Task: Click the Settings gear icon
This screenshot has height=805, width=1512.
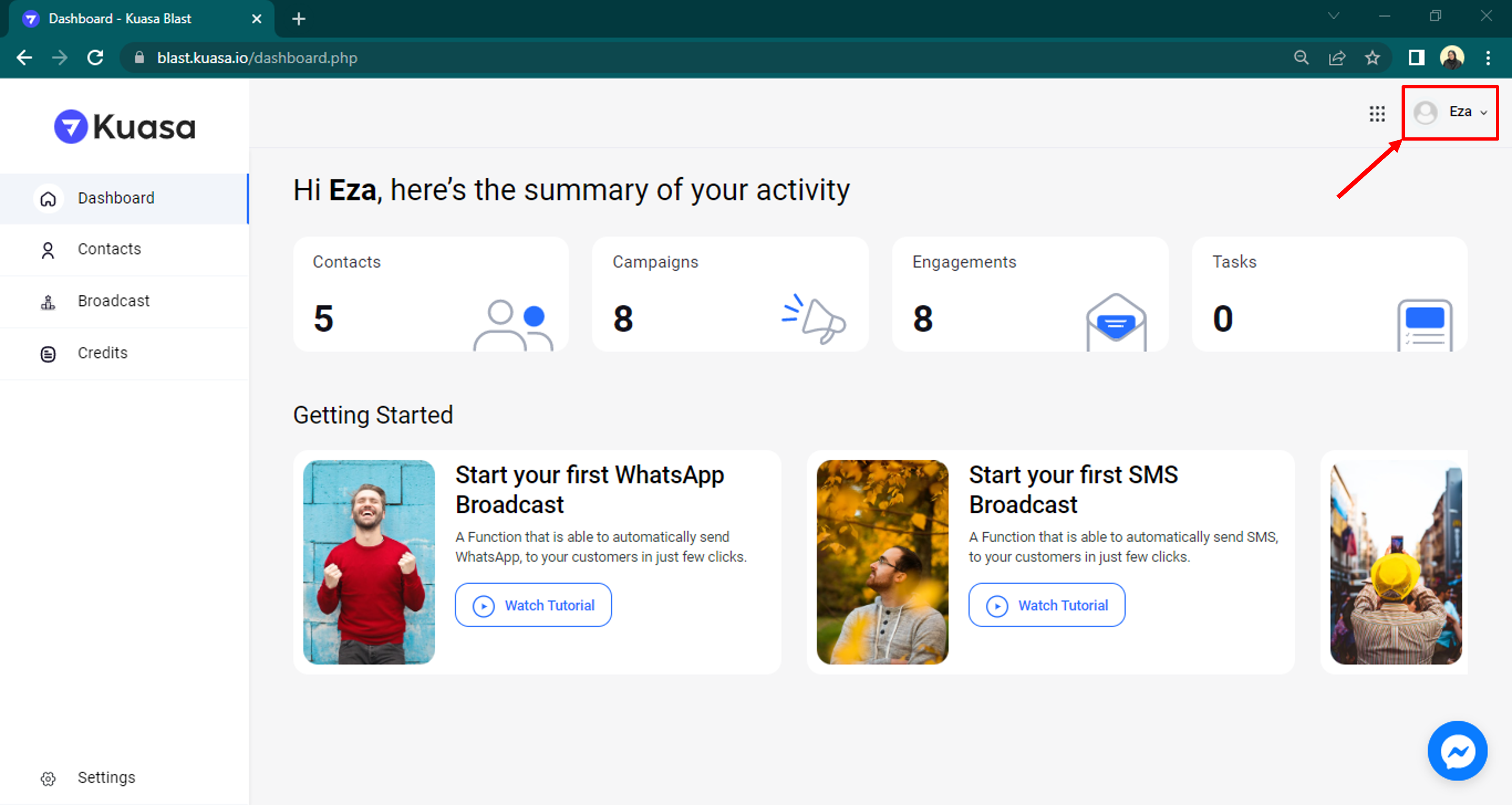Action: (x=48, y=778)
